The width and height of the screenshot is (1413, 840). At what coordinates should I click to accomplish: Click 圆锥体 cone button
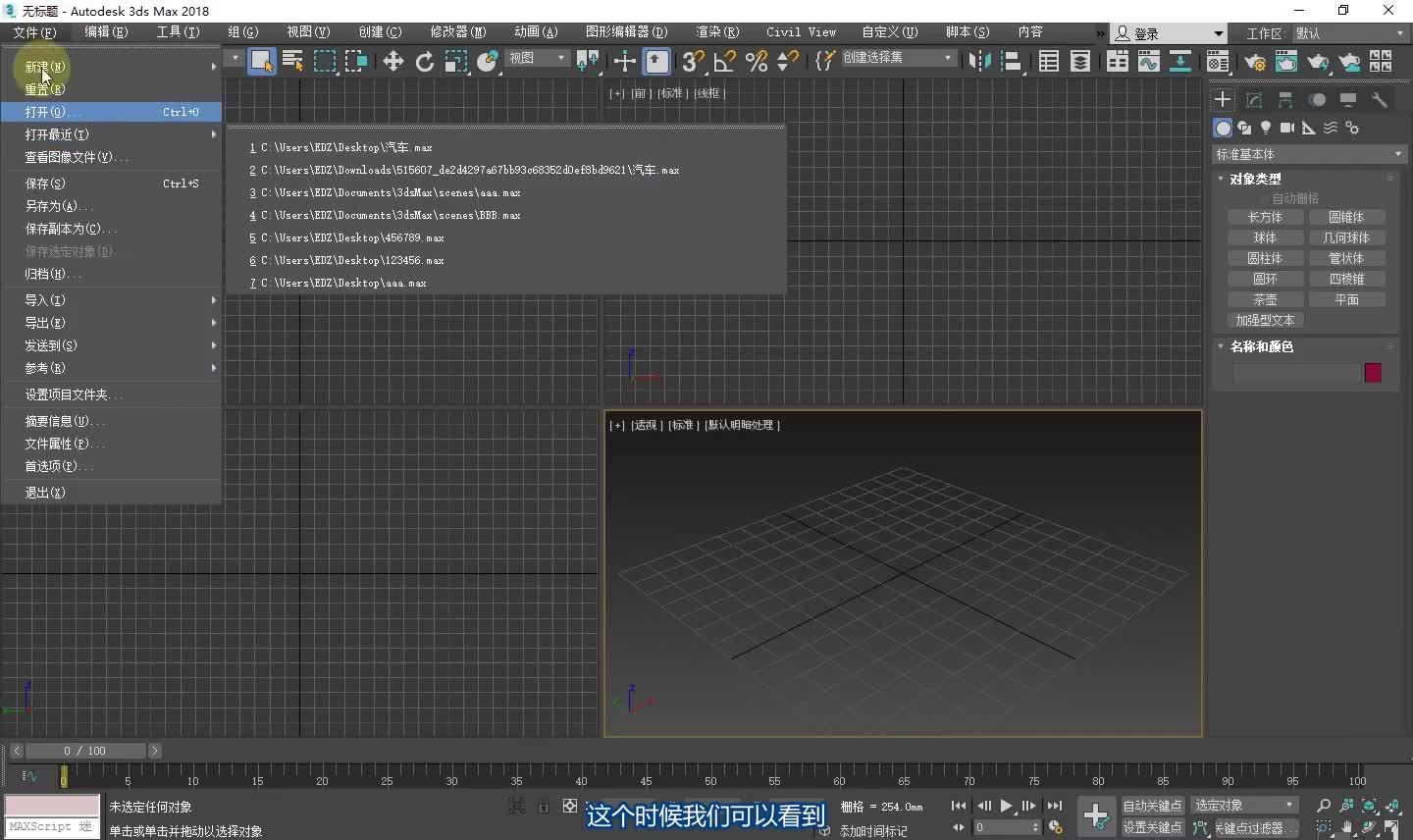(1346, 217)
